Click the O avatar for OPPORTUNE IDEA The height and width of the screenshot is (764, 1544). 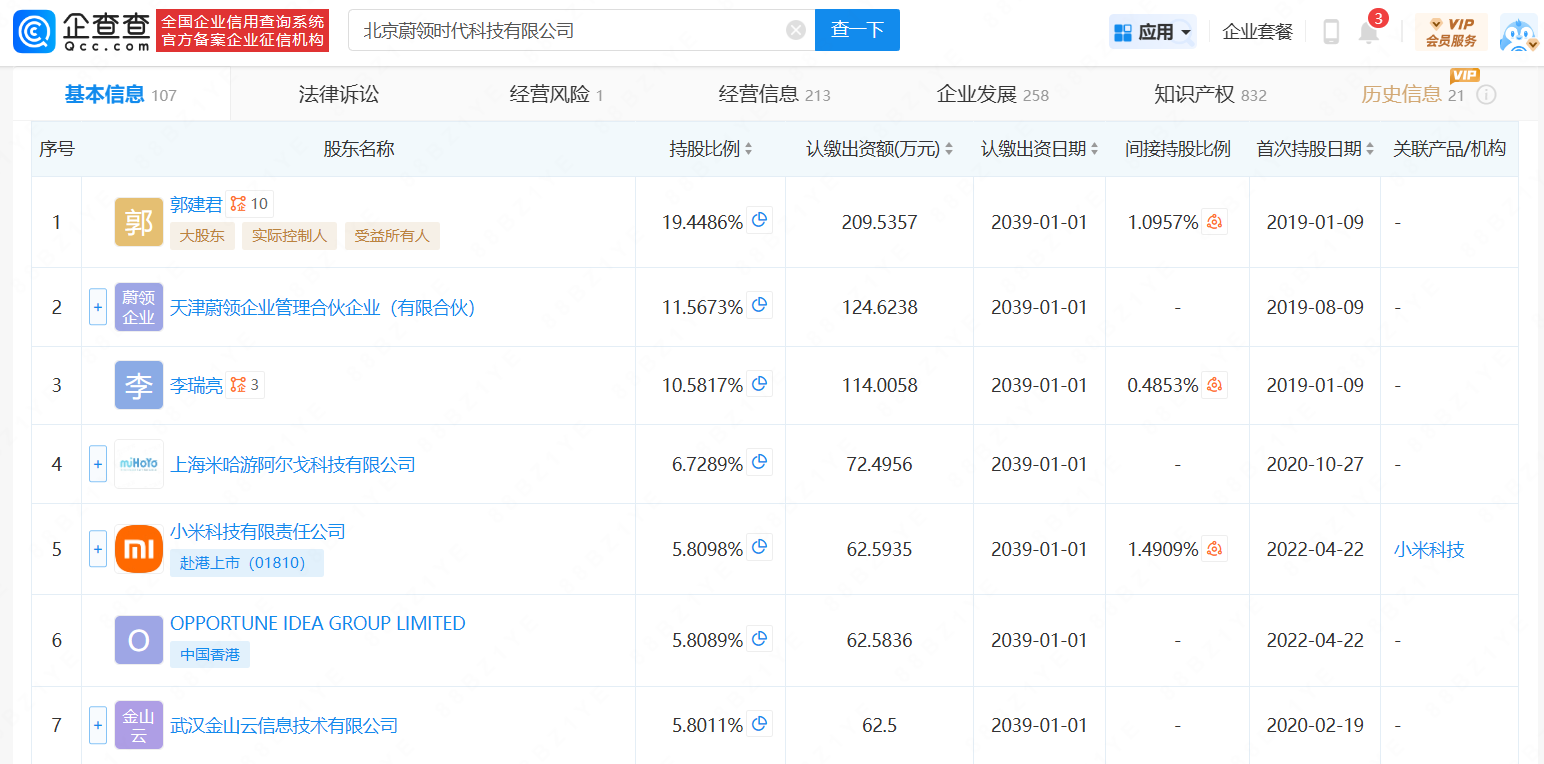point(139,640)
